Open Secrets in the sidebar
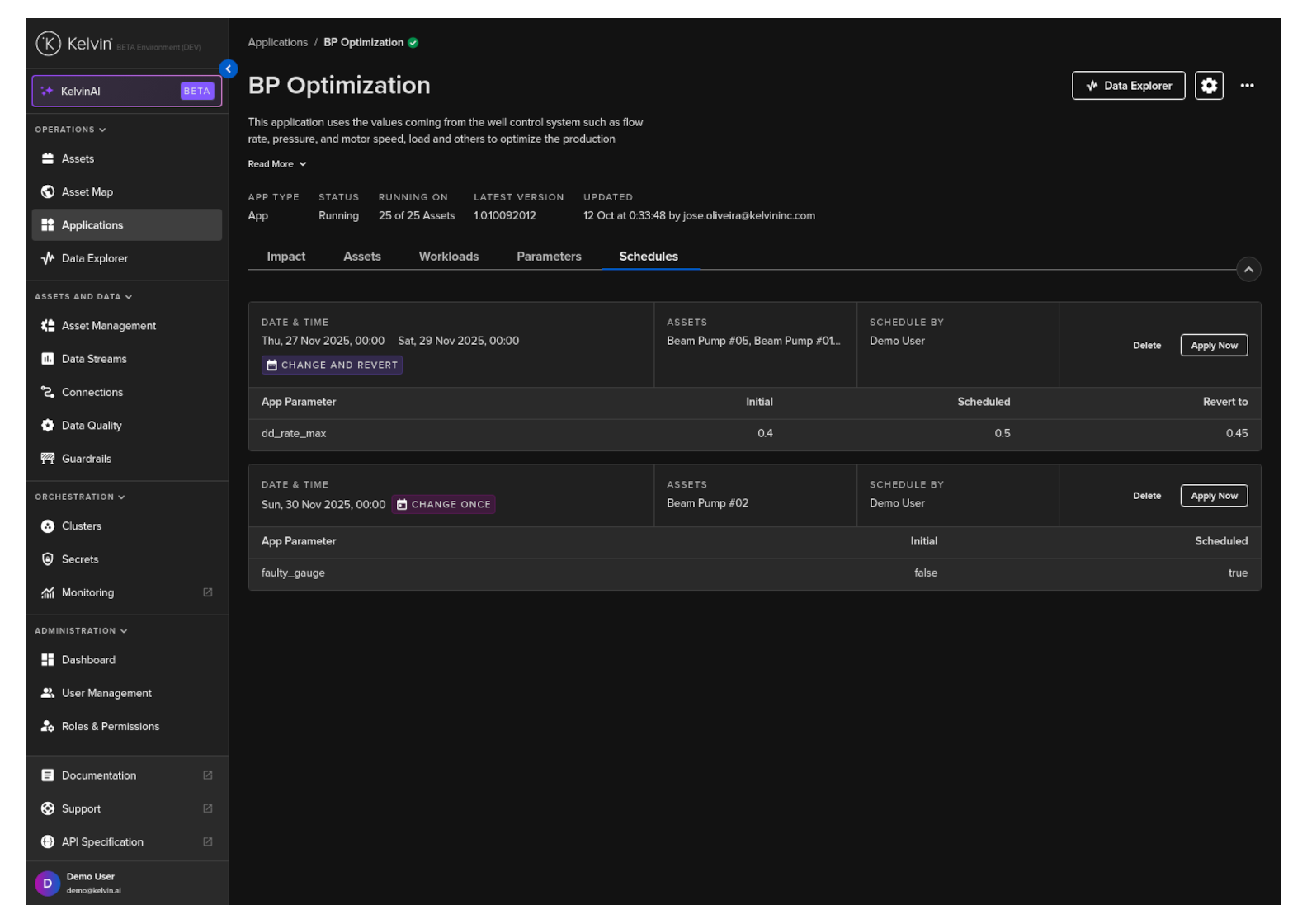The image size is (1307, 924). click(x=80, y=559)
